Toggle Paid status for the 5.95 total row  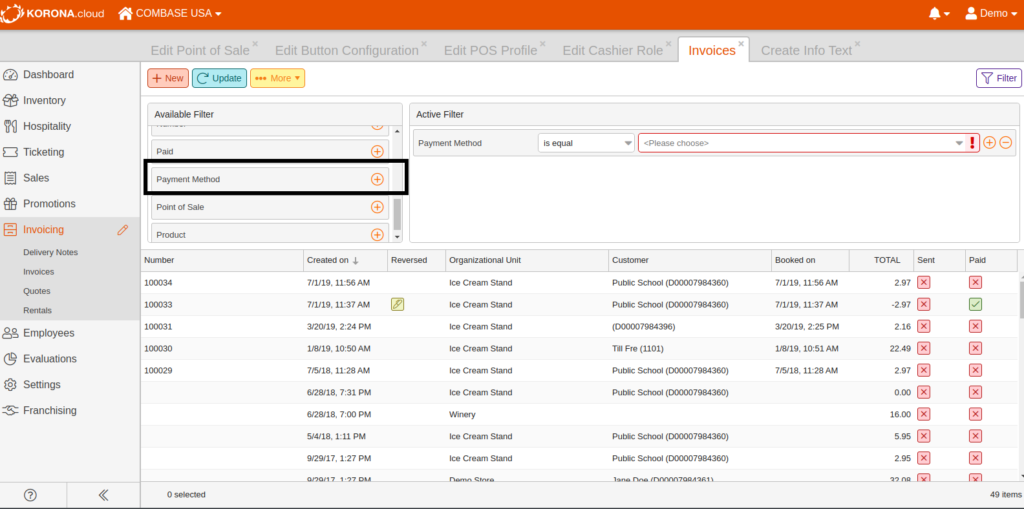tap(975, 436)
